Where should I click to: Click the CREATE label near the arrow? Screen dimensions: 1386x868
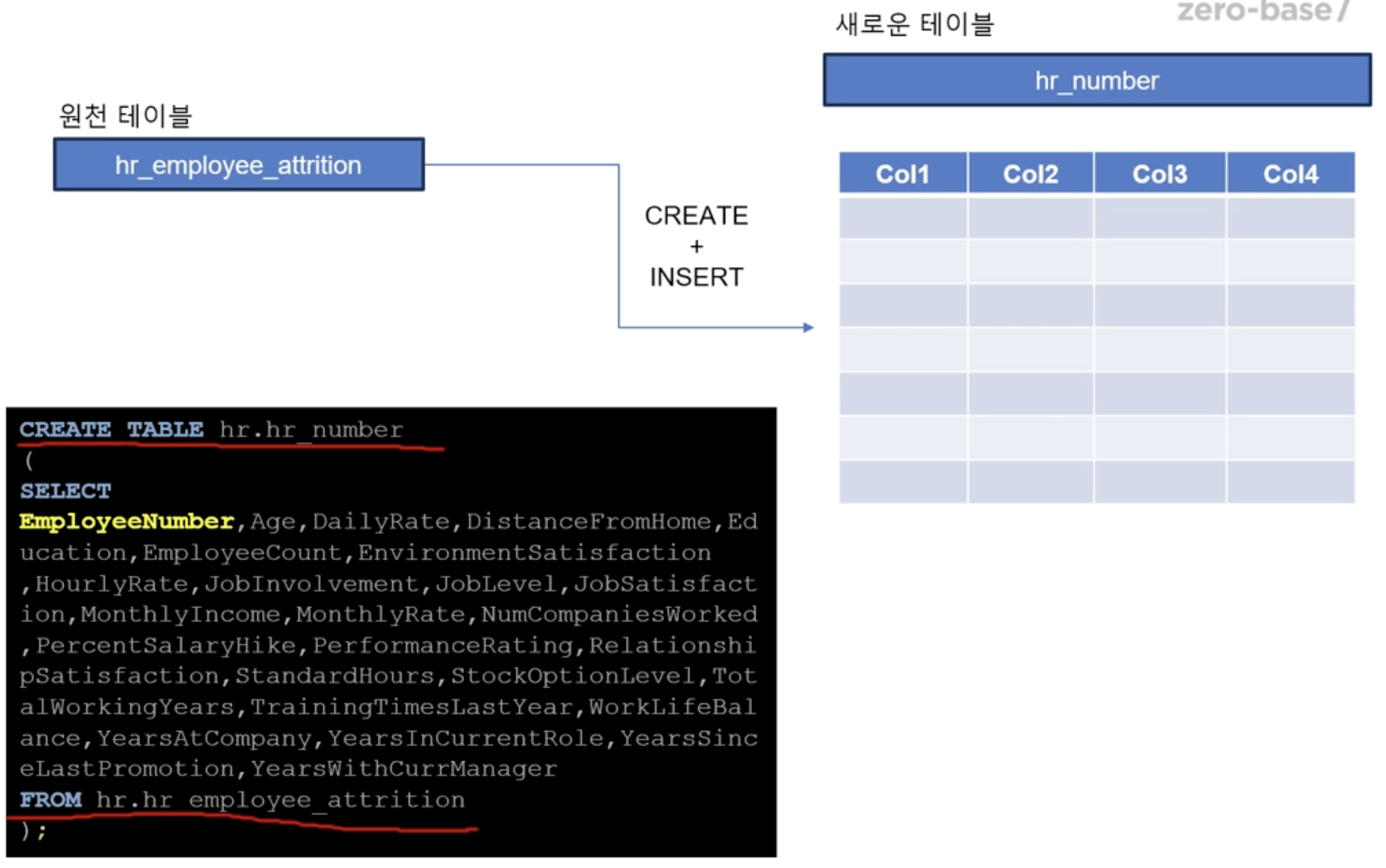696,216
